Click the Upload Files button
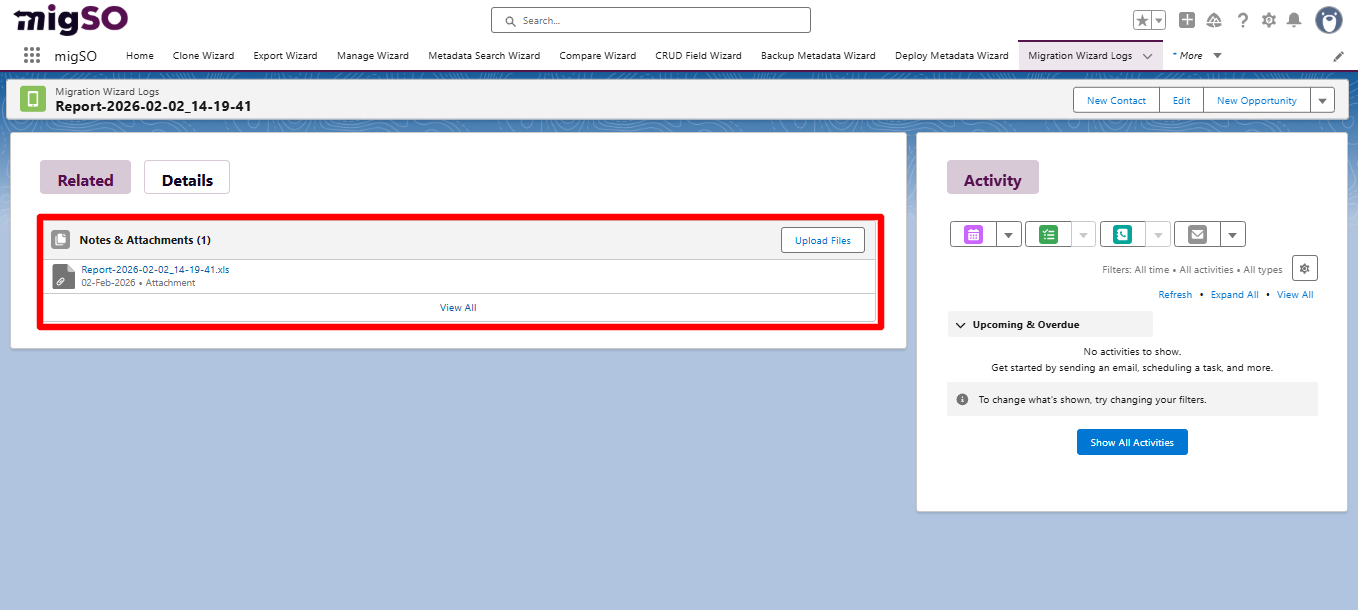The width and height of the screenshot is (1358, 610). tap(822, 240)
